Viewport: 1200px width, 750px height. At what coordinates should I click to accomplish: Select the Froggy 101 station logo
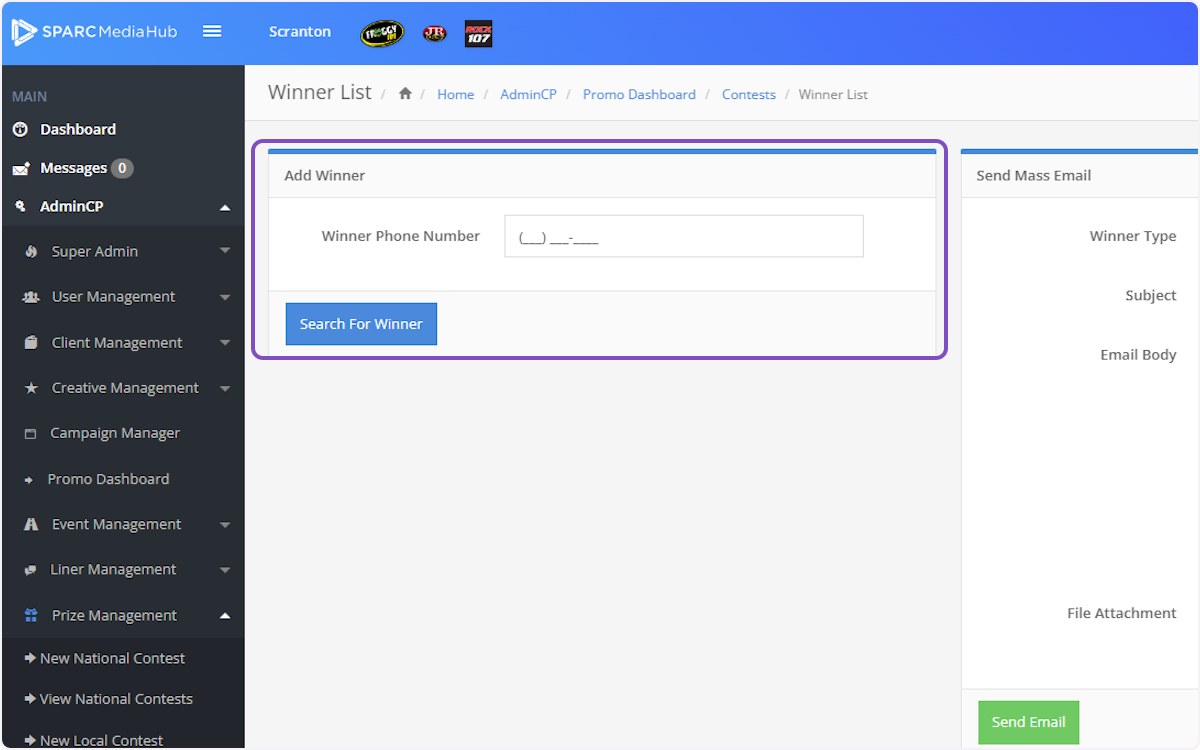(x=381, y=33)
